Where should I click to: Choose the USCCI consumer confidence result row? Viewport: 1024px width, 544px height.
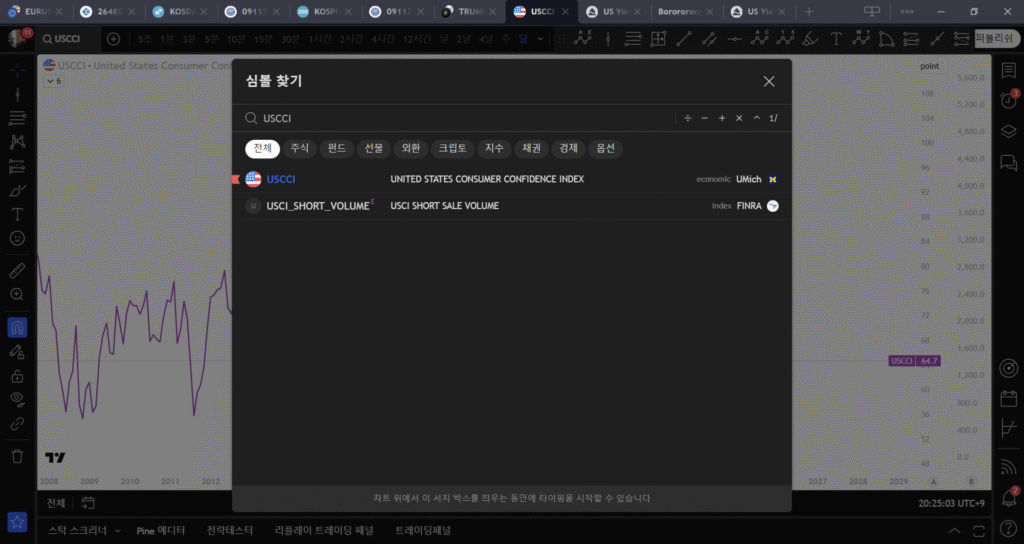(512, 179)
